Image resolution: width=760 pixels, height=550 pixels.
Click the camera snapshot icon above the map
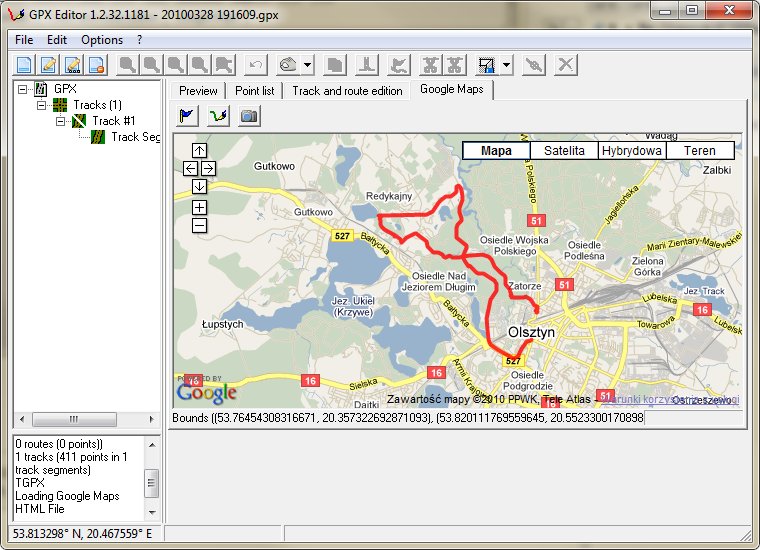(x=249, y=116)
